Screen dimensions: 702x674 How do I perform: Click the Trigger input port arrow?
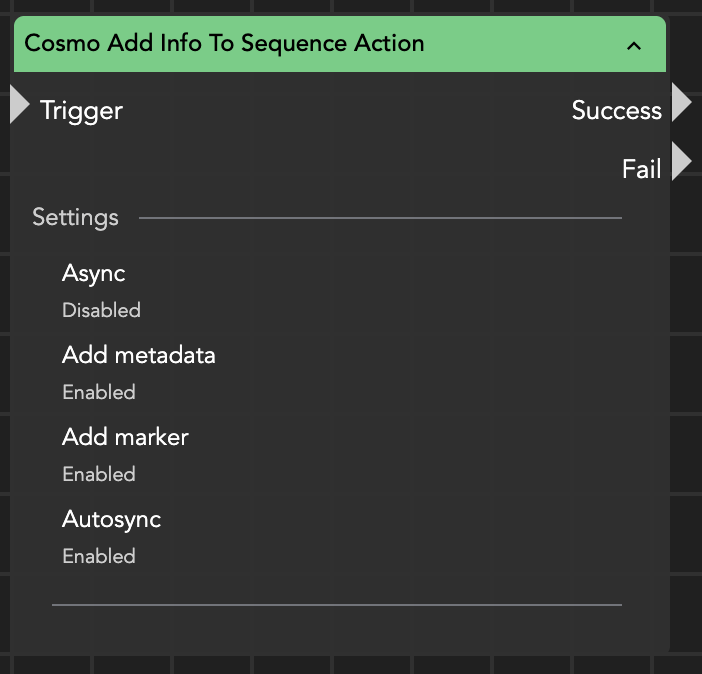(x=19, y=105)
